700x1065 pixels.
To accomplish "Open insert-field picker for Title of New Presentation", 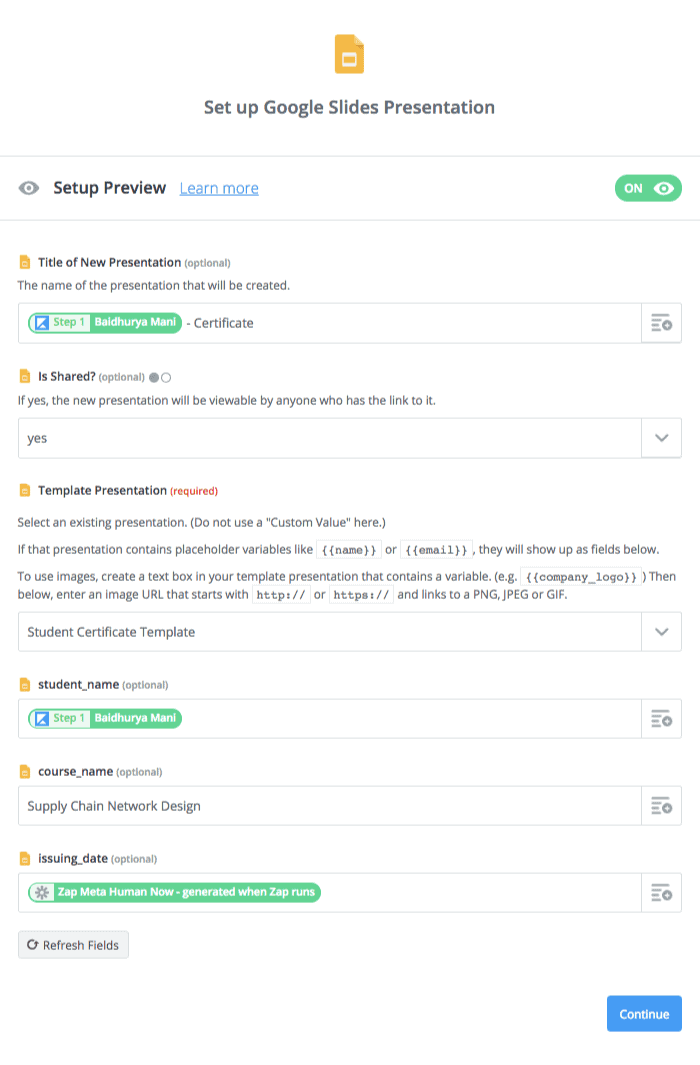I will [x=661, y=323].
